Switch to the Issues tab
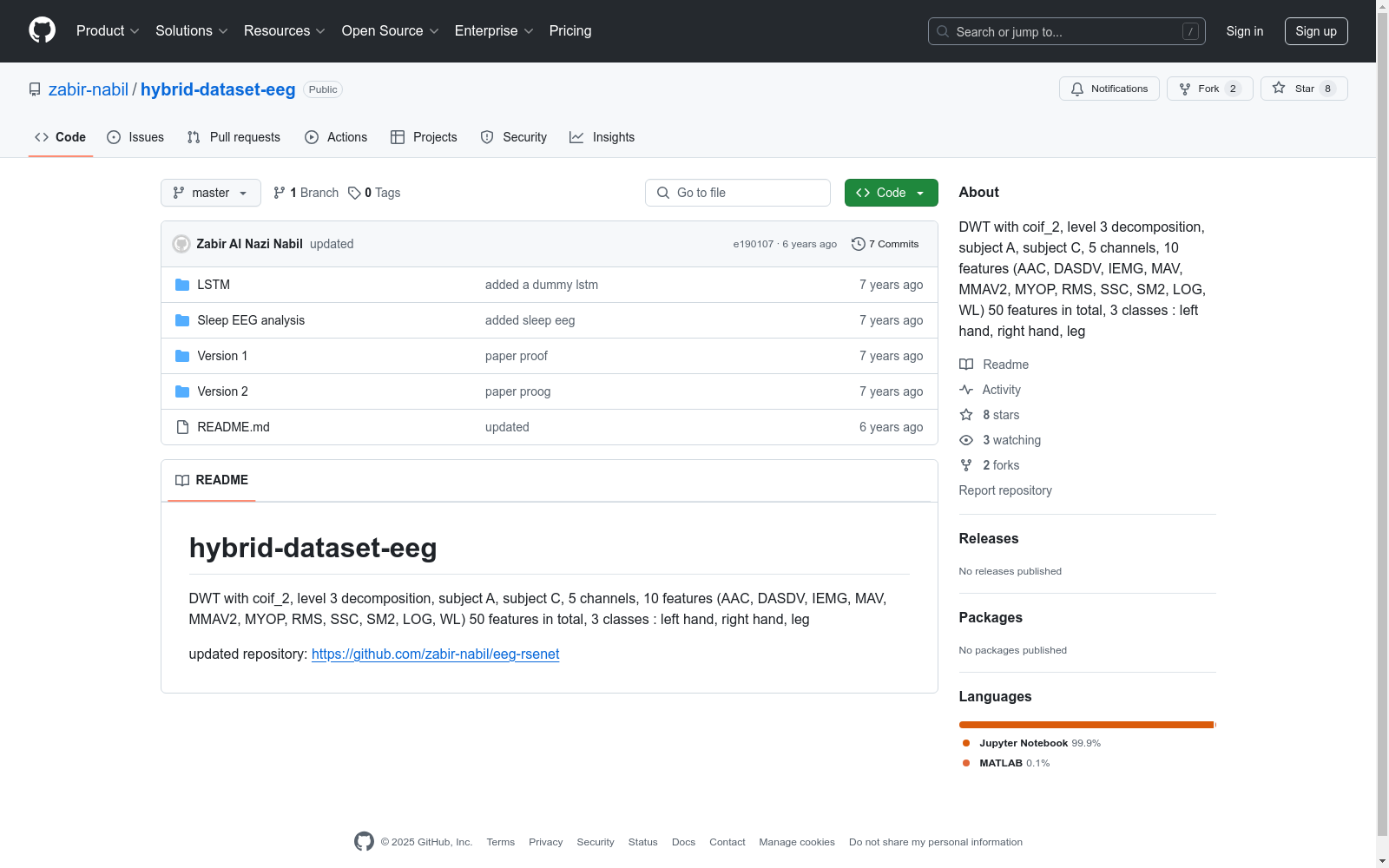This screenshot has height=868, width=1389. 135,137
